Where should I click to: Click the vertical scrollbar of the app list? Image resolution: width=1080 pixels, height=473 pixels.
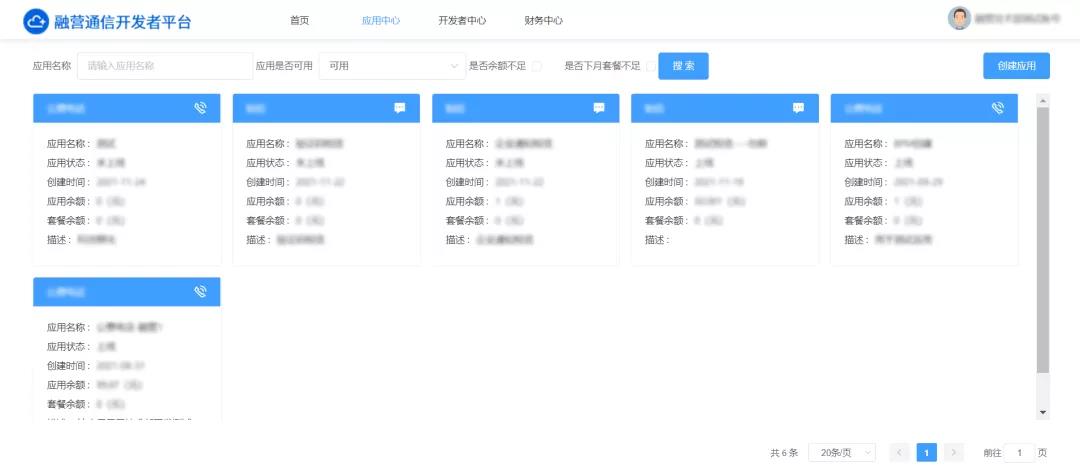1043,240
